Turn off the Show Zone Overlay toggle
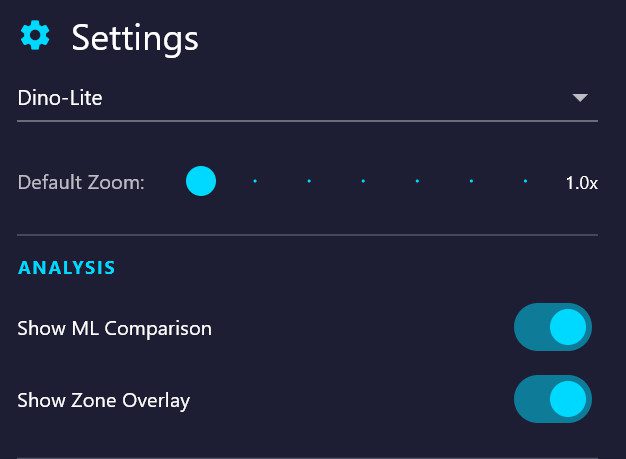The width and height of the screenshot is (626, 459). [x=553, y=401]
